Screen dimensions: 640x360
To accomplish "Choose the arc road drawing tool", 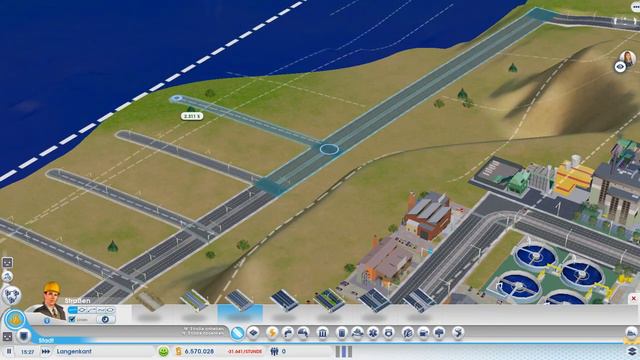I will point(91,310).
